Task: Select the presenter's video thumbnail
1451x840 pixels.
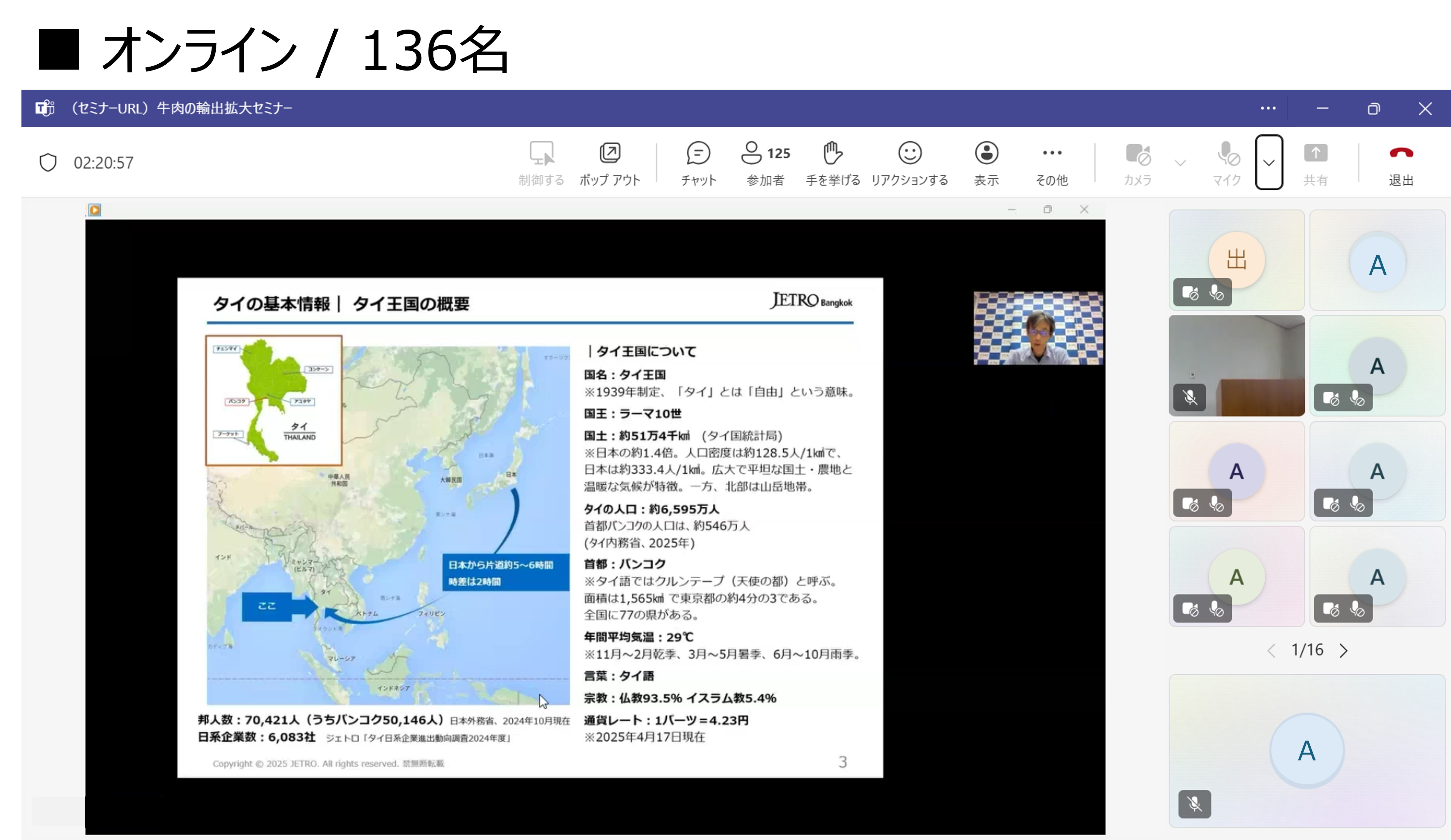Action: coord(1038,328)
